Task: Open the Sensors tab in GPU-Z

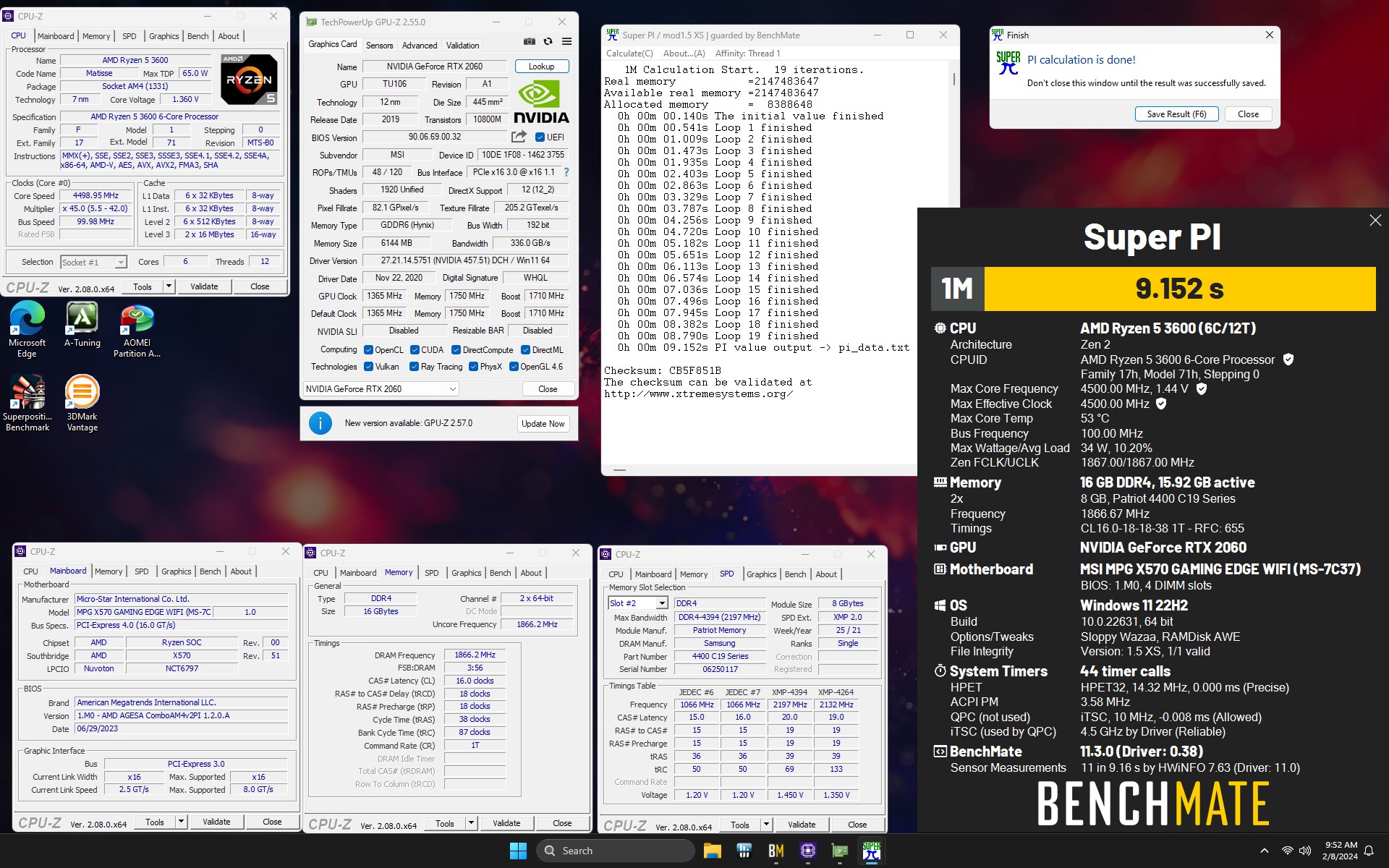Action: 379,45
